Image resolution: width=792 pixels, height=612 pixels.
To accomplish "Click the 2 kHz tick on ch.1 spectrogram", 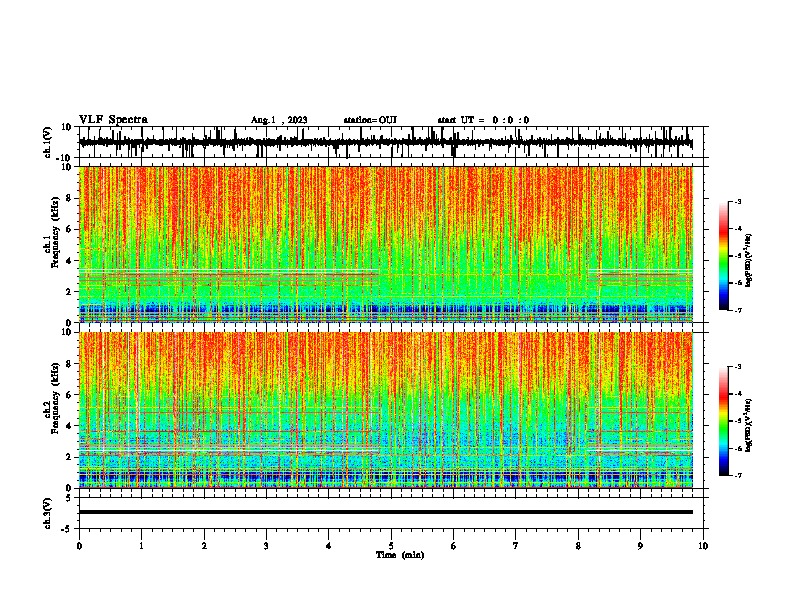I will tap(69, 292).
